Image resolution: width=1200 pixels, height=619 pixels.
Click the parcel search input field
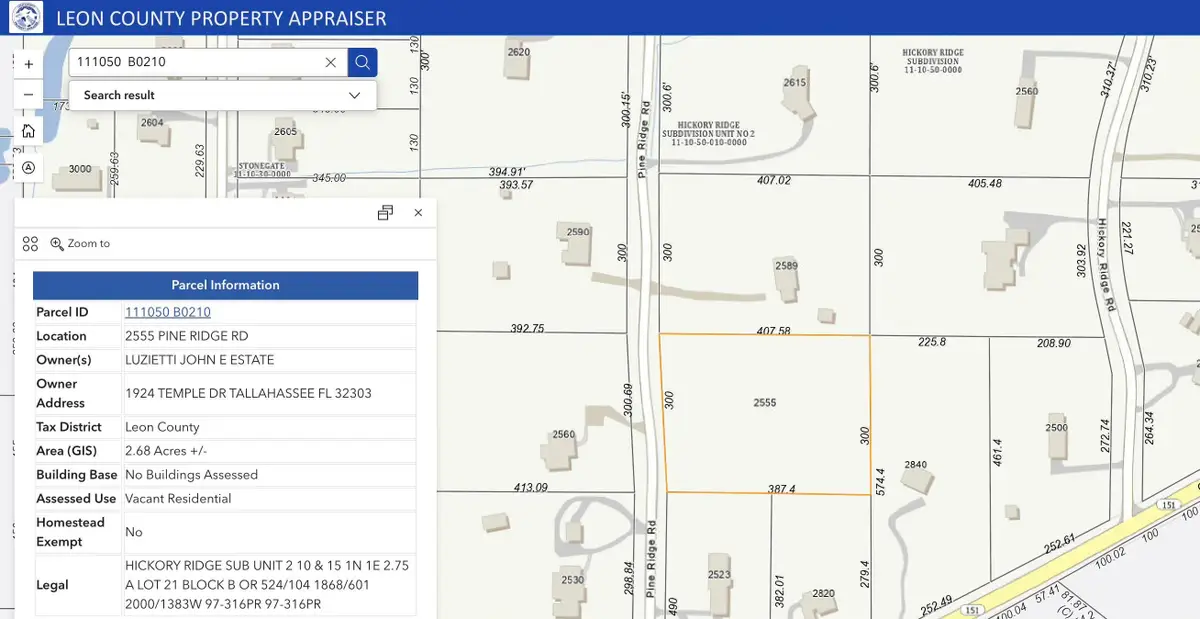[x=195, y=62]
